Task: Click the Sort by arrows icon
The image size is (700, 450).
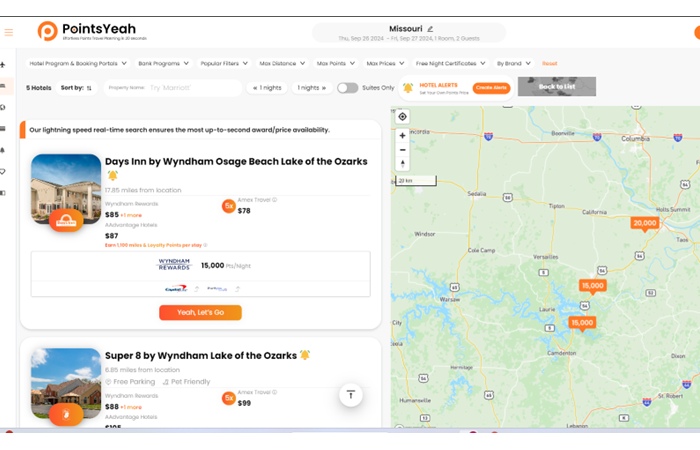Action: click(89, 88)
